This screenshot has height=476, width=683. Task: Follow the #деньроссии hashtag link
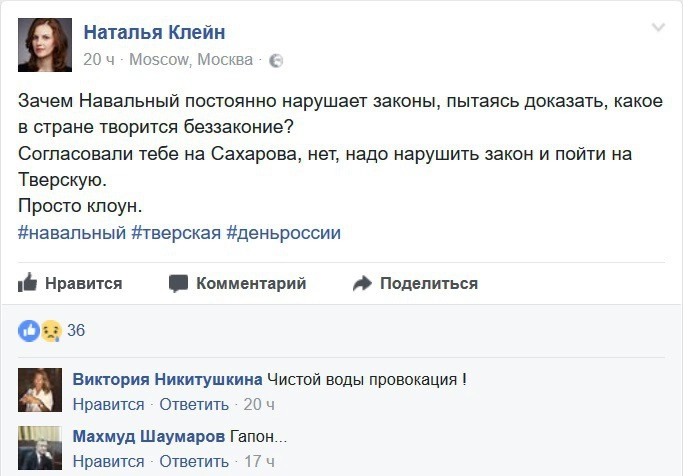(x=284, y=233)
